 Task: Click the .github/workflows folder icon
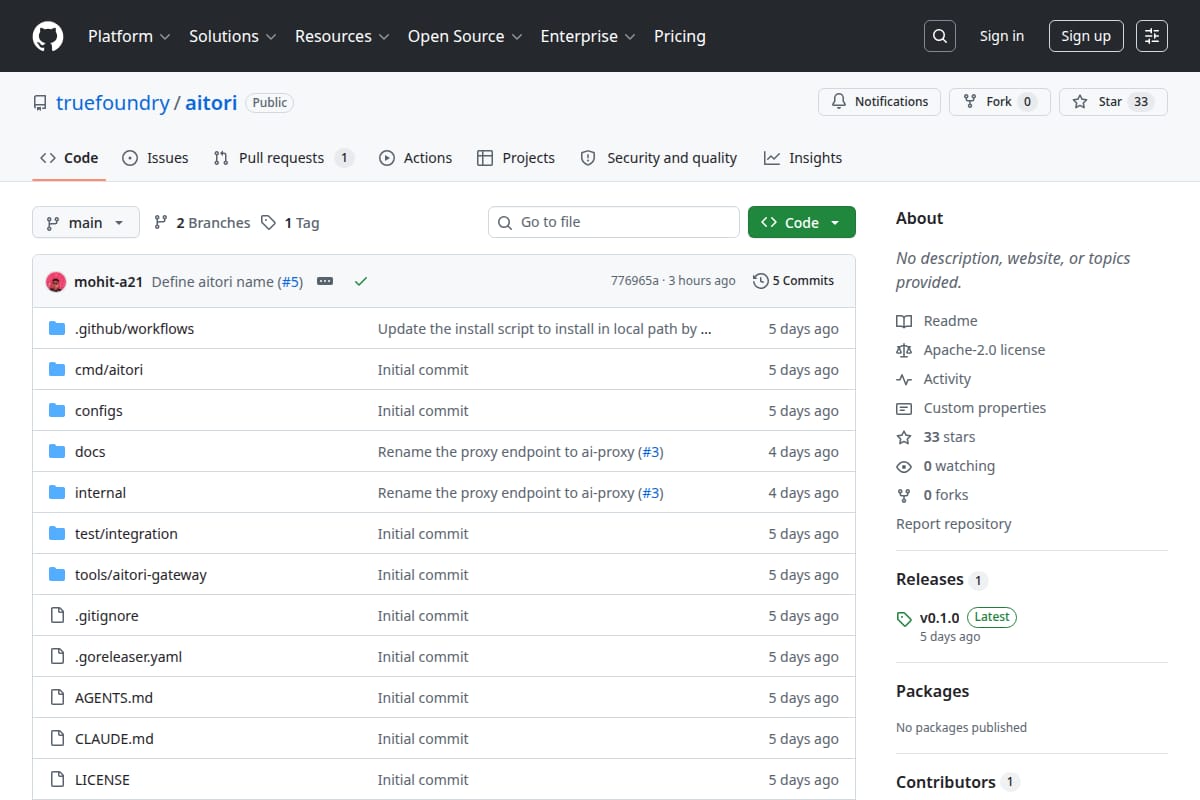point(57,329)
